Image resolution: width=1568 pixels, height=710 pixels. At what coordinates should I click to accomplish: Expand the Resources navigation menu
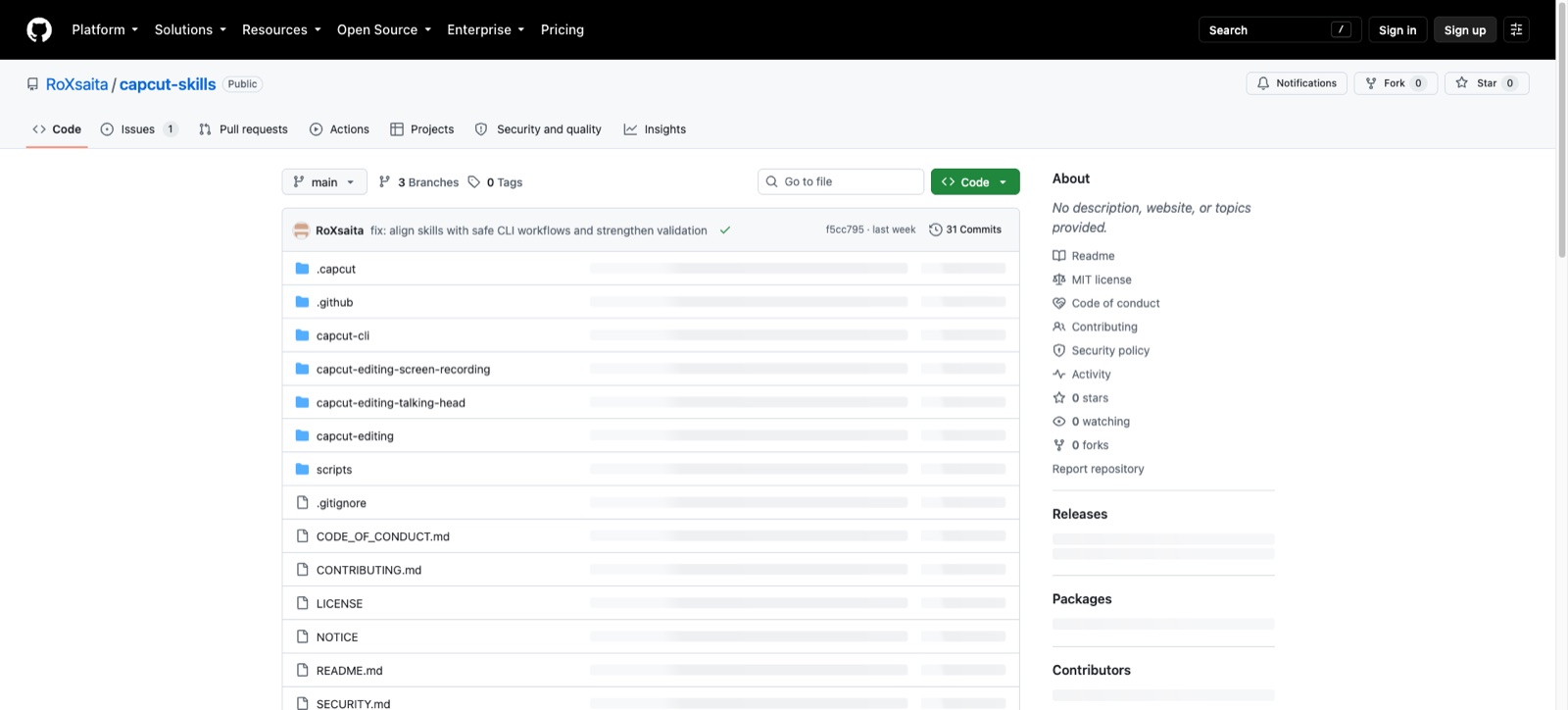coord(281,29)
